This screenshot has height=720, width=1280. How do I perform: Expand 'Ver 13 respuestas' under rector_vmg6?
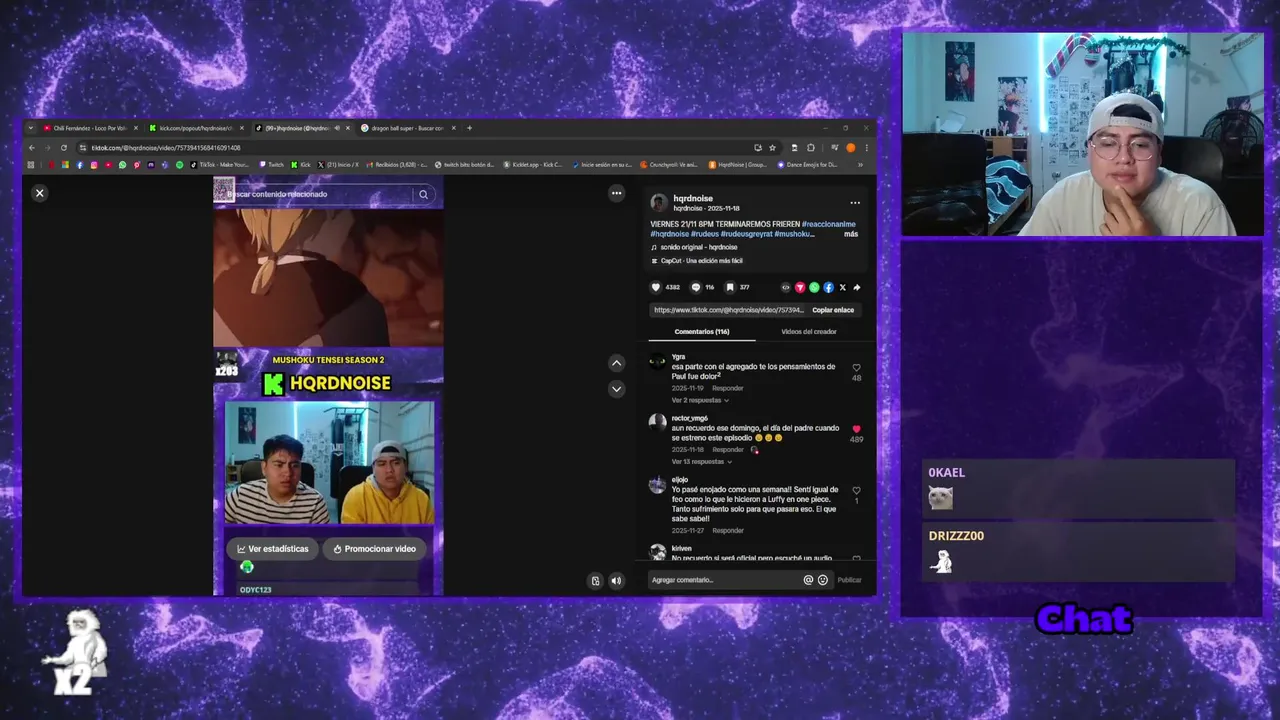702,462
